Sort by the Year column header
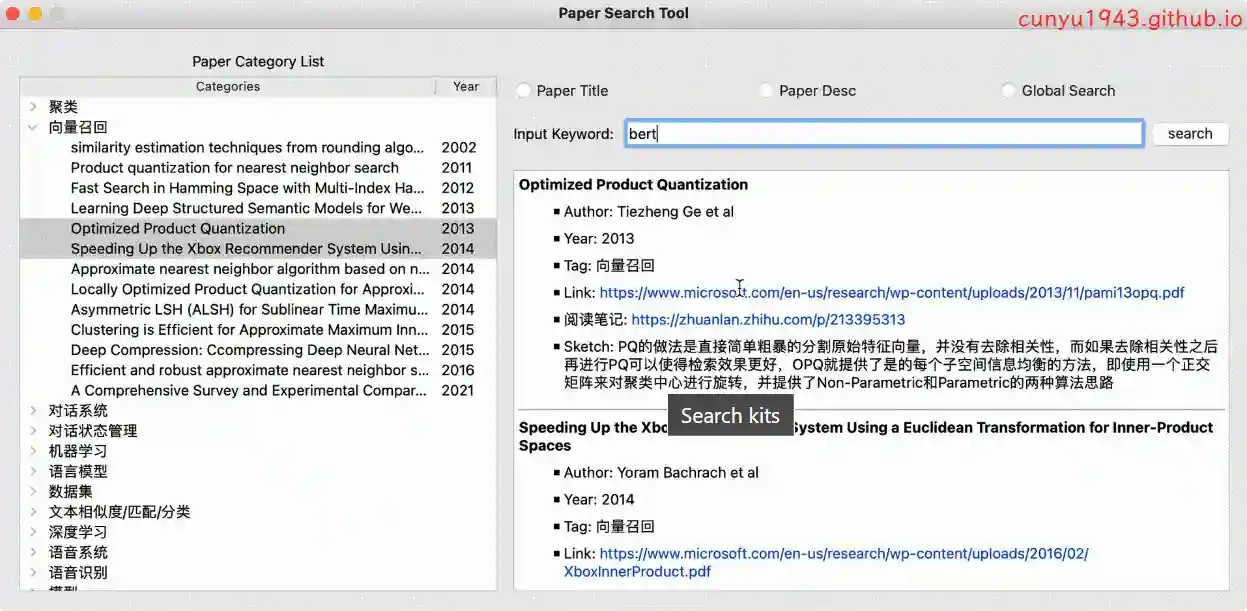 [x=465, y=87]
